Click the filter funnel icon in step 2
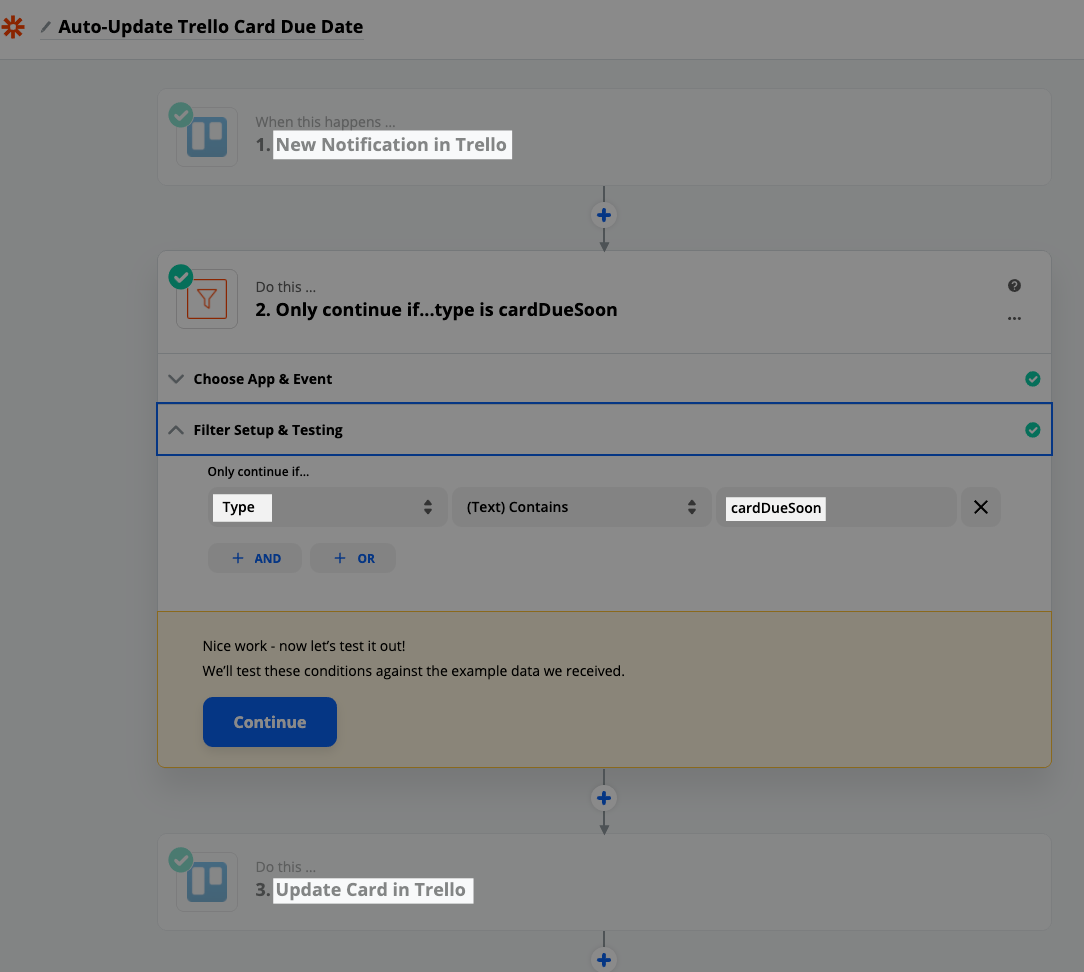Image resolution: width=1084 pixels, height=972 pixels. [207, 299]
